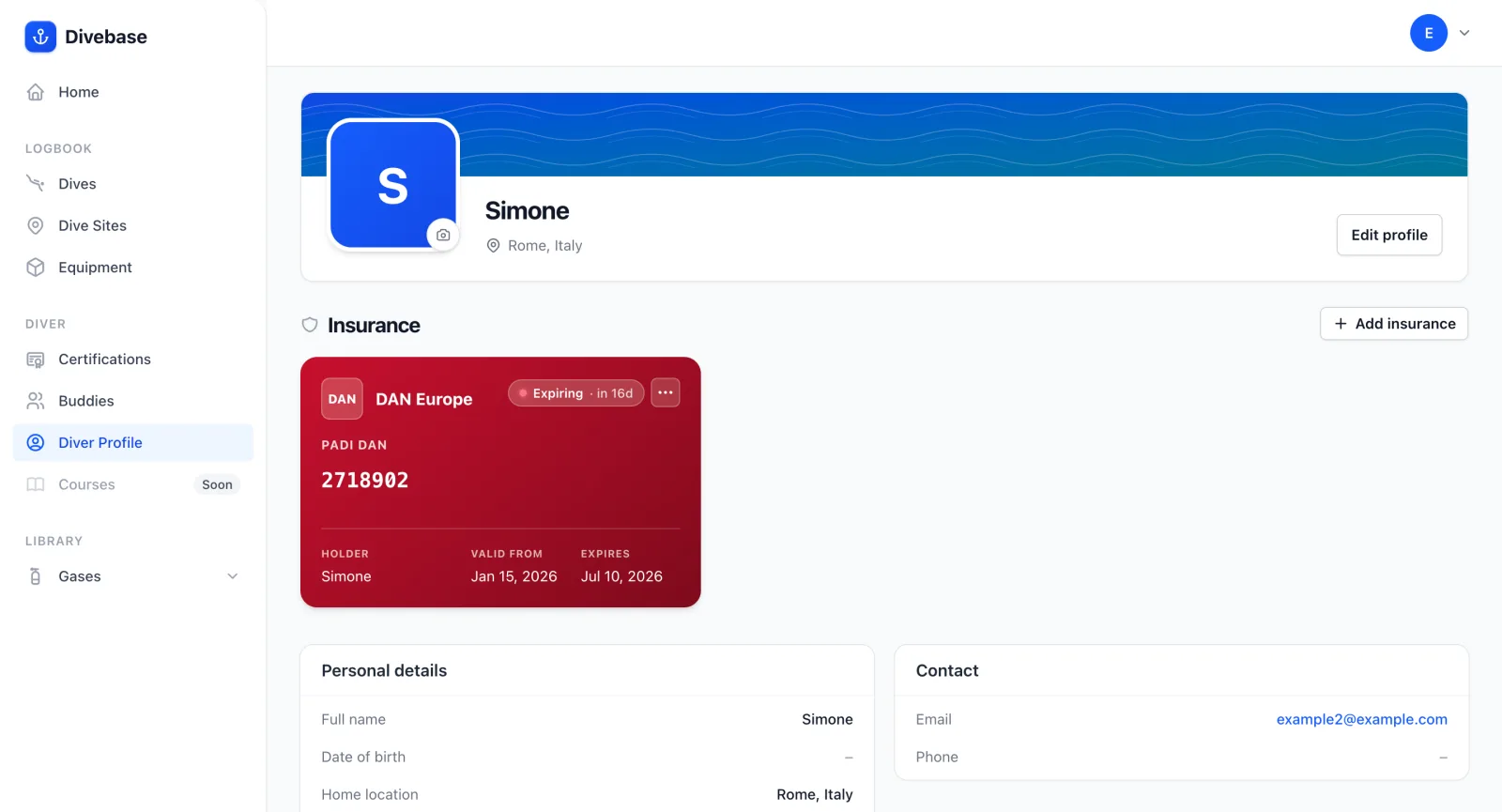Click the shield icon next to Insurance
This screenshot has height=812, width=1502.
310,325
